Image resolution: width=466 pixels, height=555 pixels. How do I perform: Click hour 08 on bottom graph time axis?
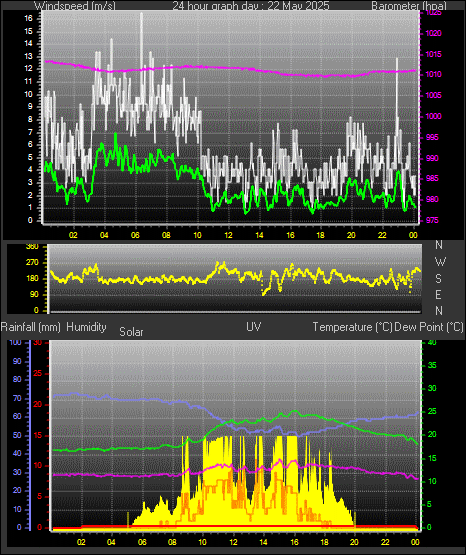[172, 542]
